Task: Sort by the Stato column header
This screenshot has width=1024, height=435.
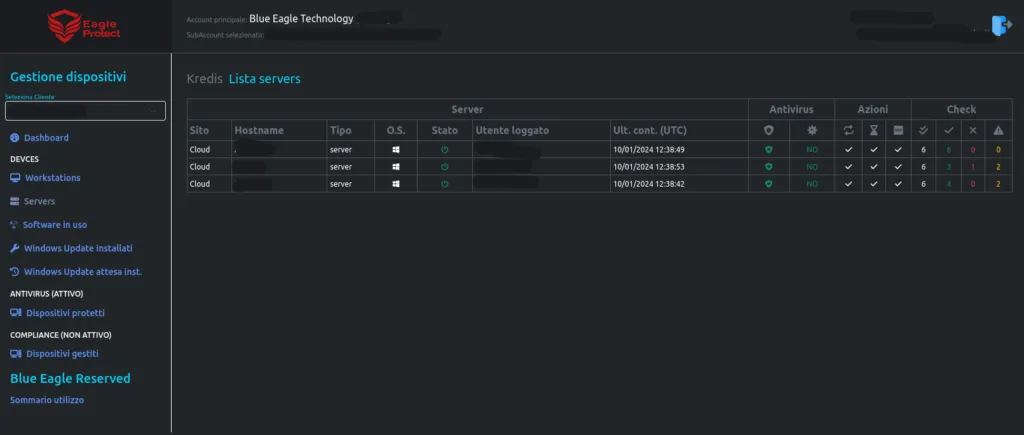Action: 445,131
